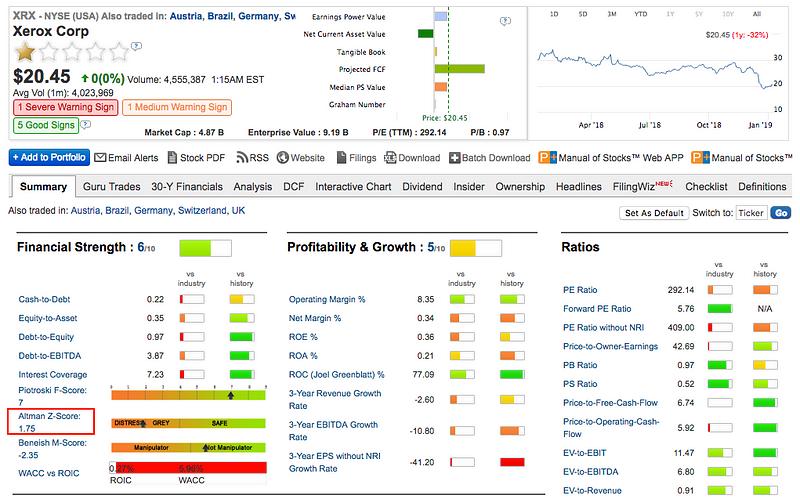Open the Interactive Chart tab
800x502 pixels.
tap(353, 187)
